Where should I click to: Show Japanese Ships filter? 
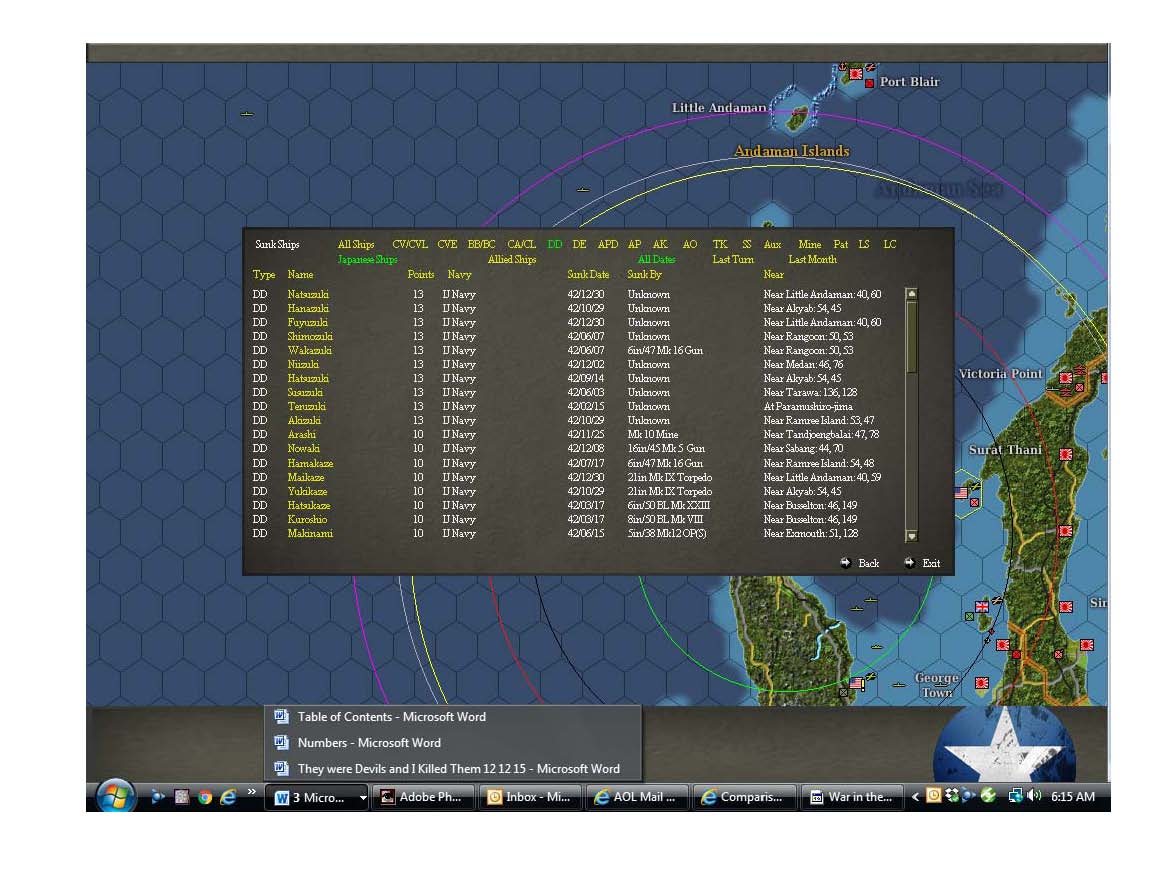368,260
